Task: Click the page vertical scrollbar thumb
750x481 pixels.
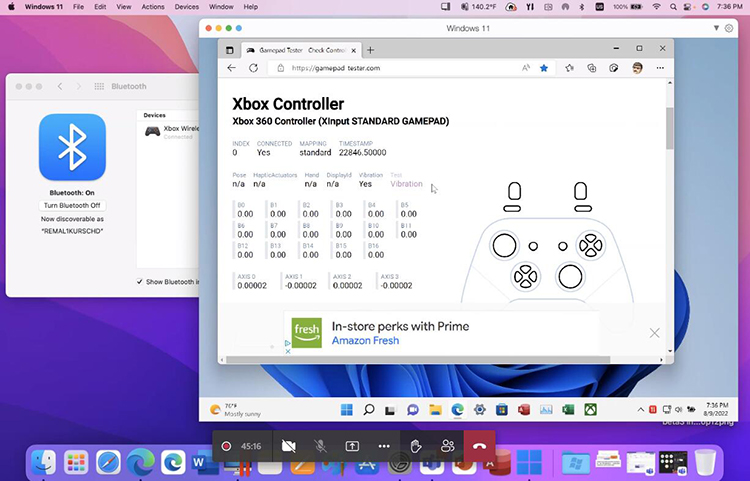Action: 670,128
